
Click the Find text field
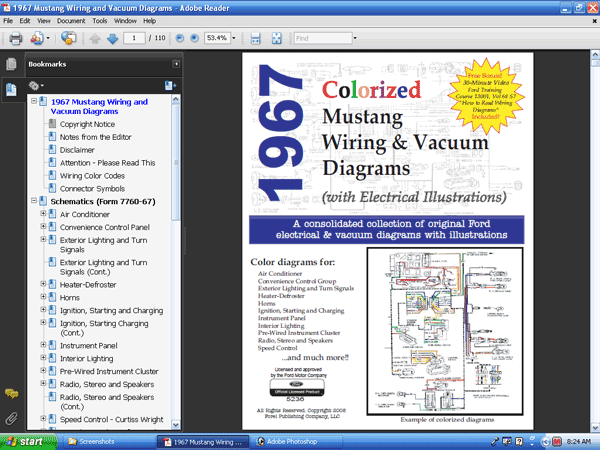click(323, 38)
